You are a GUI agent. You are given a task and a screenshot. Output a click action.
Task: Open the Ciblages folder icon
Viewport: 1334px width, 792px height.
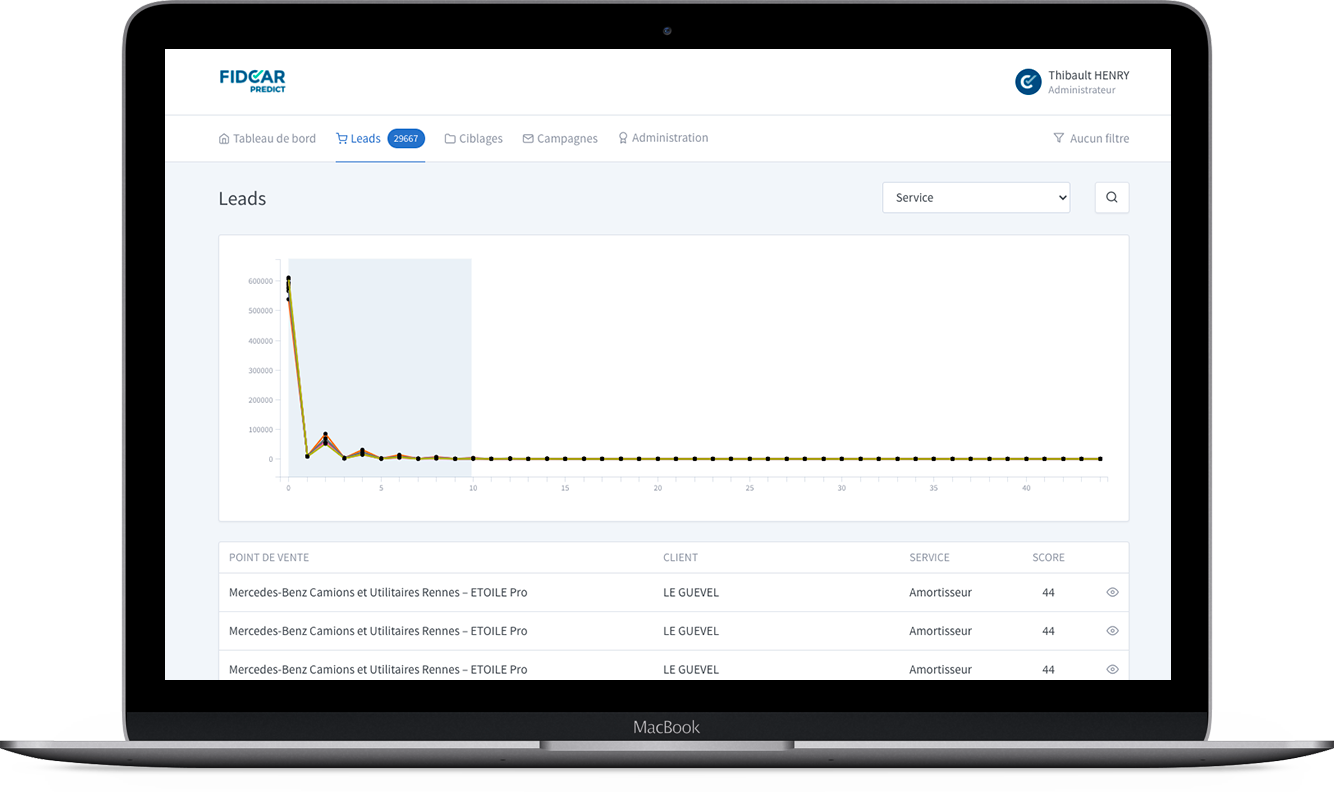[x=450, y=138]
